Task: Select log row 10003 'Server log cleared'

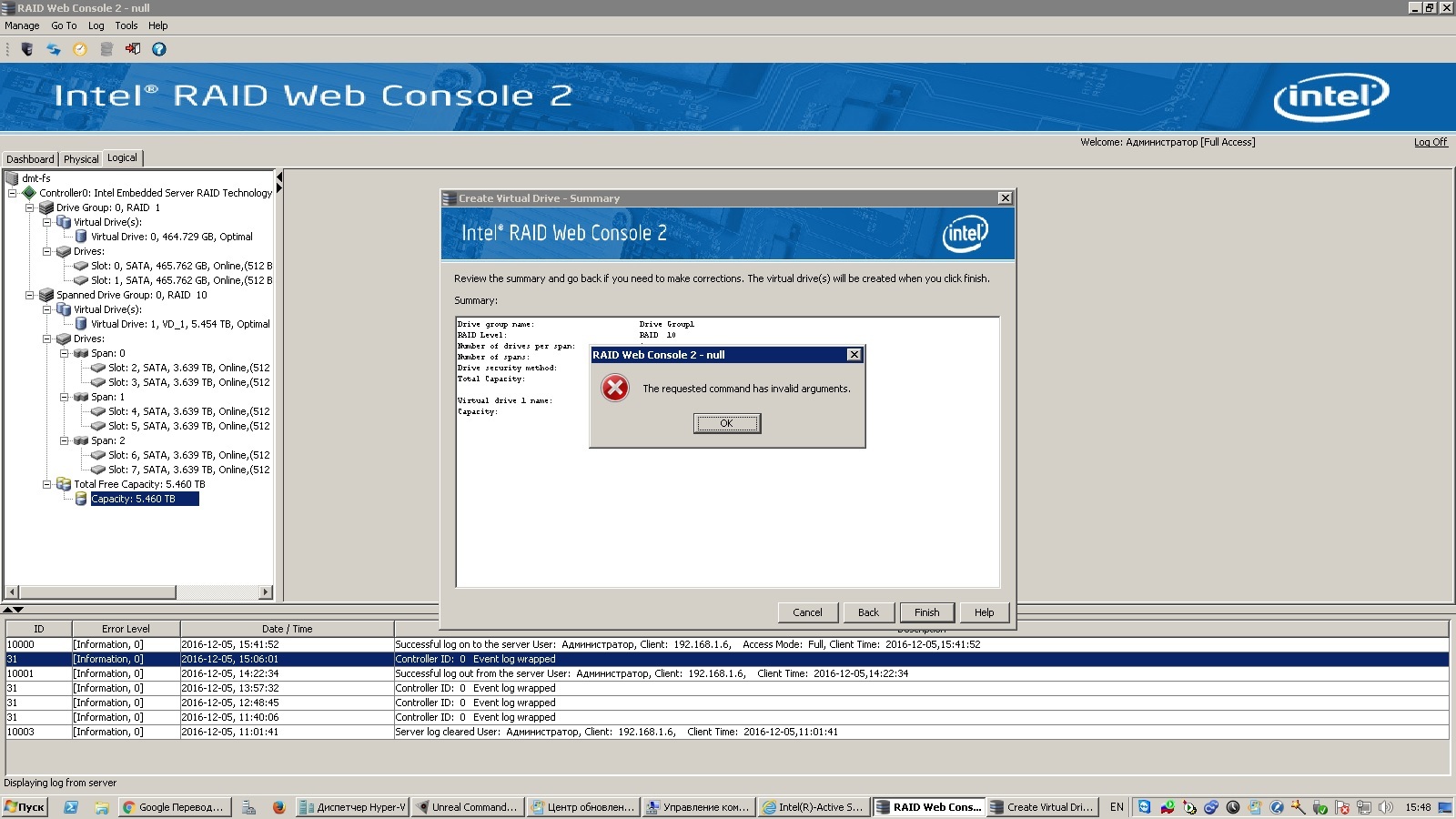Action: point(727,732)
